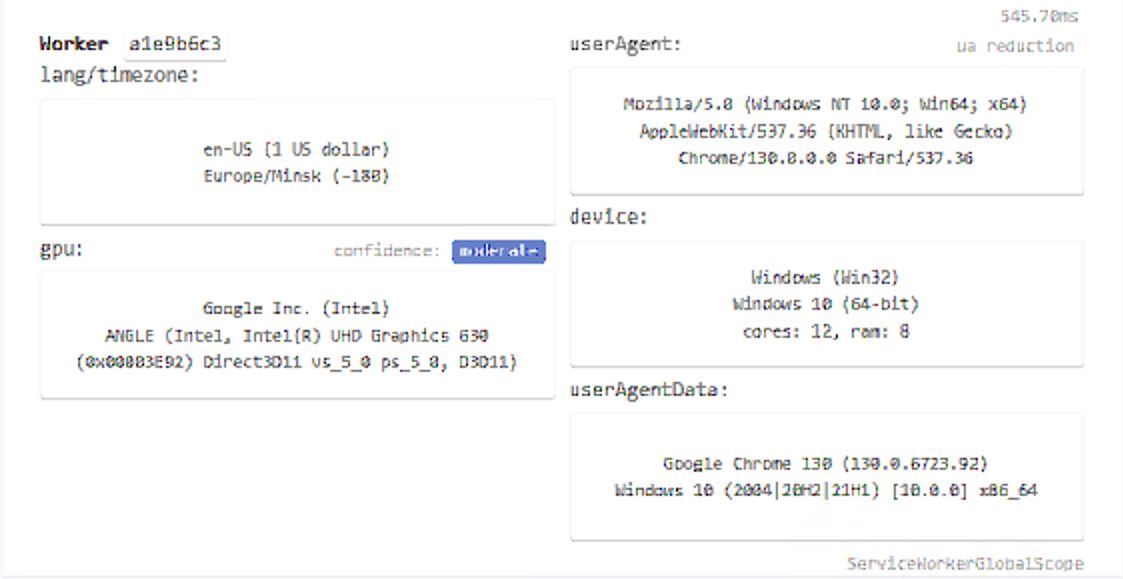1123x579 pixels.
Task: Select the en-US (1 US dollar) line
Action: click(296, 150)
